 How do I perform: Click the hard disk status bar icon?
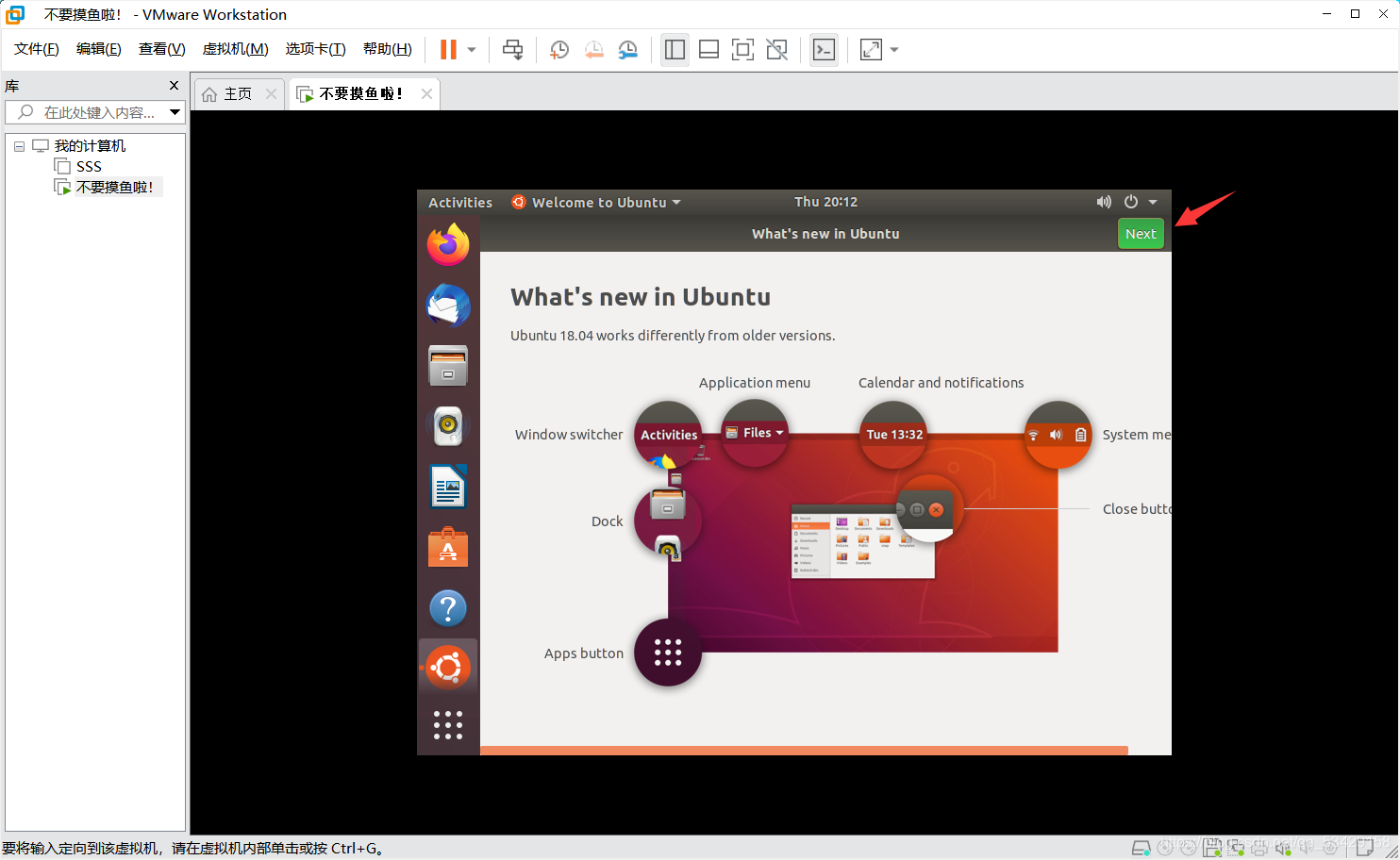(1141, 848)
